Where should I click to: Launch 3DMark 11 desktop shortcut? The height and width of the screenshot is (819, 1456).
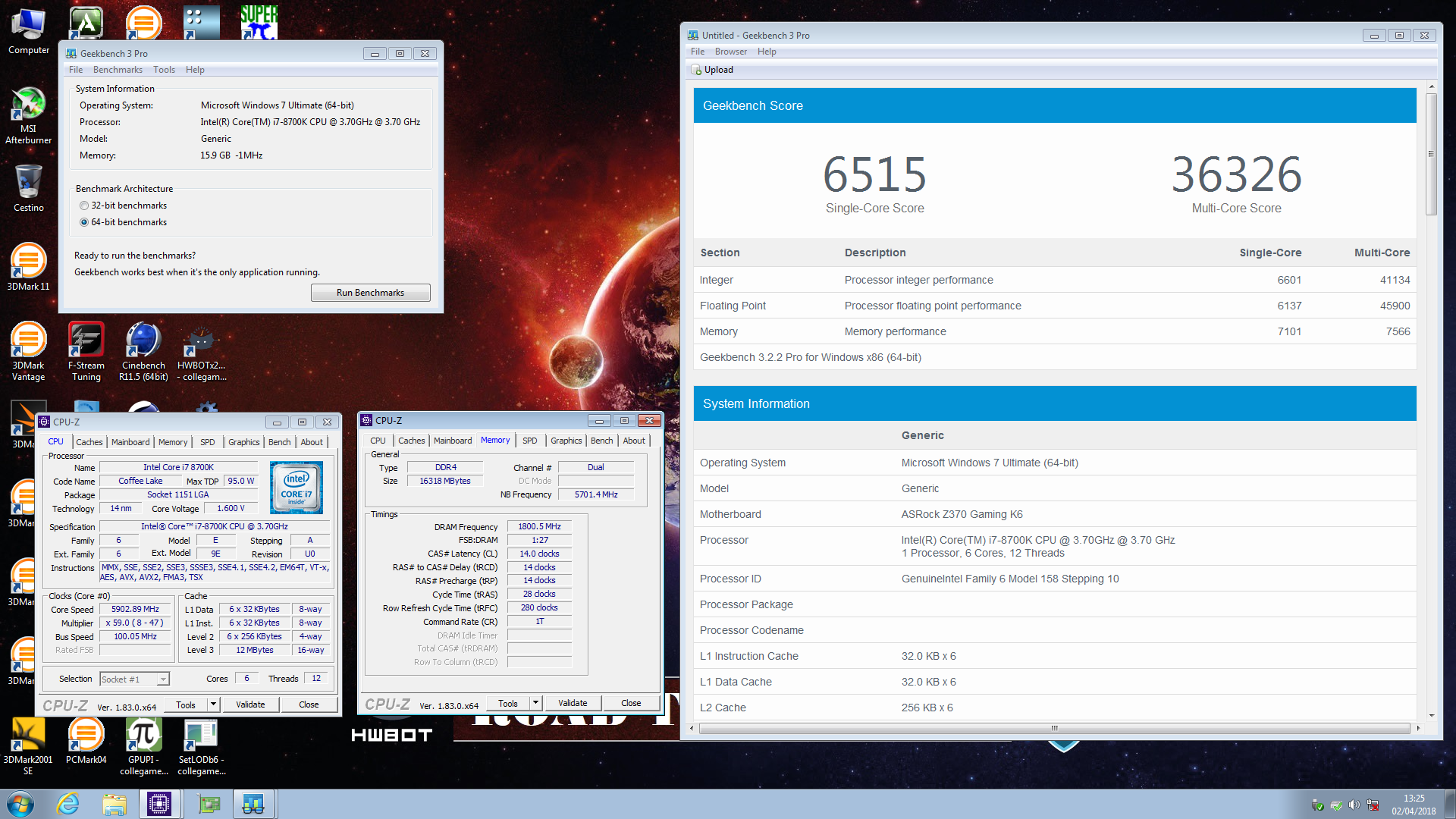click(x=28, y=267)
